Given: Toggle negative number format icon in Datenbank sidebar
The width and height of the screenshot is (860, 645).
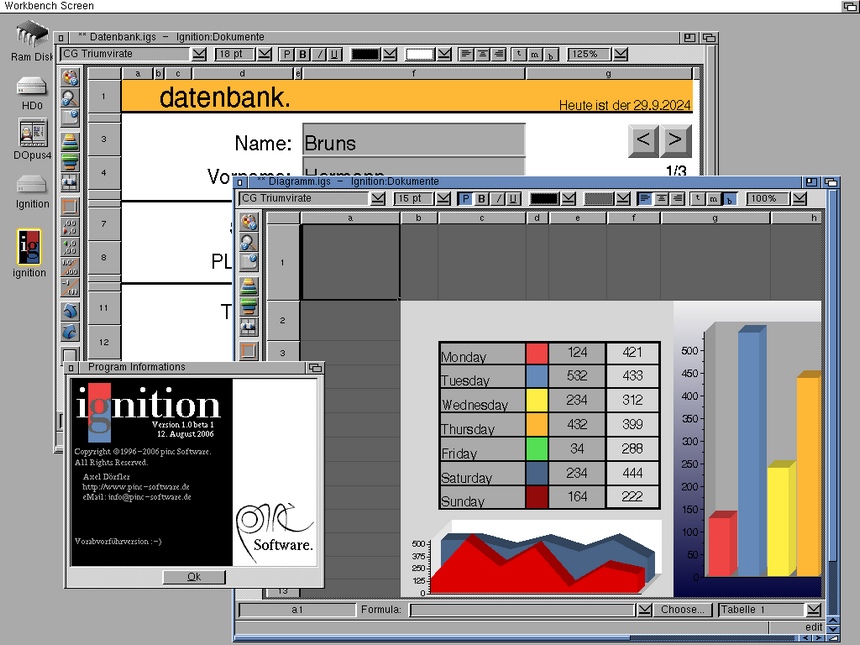Looking at the screenshot, I should (x=70, y=287).
